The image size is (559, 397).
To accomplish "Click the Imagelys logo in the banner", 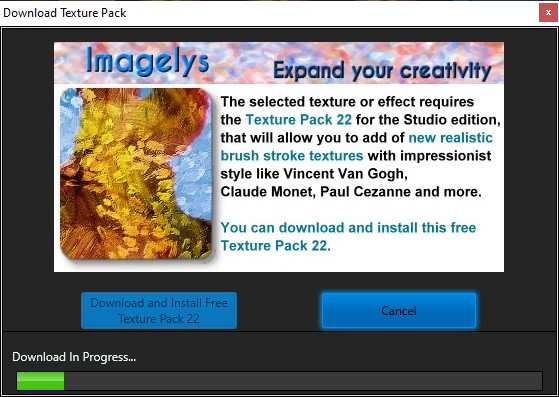I will tap(147, 62).
